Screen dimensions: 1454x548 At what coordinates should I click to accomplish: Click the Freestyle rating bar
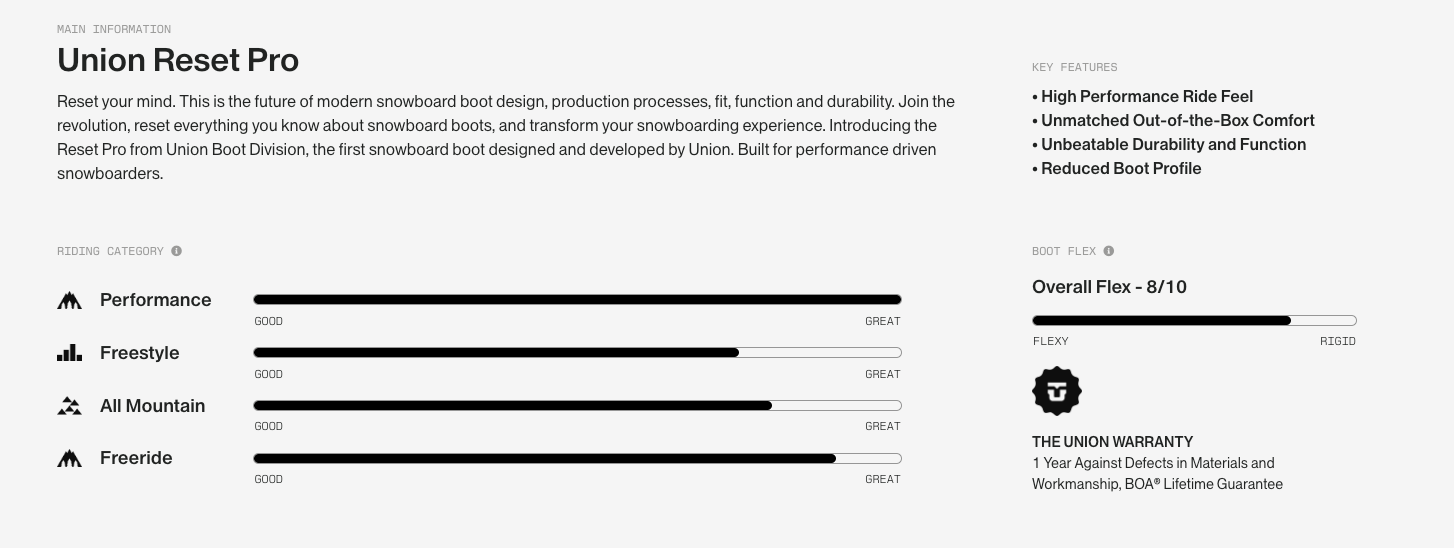click(x=577, y=352)
